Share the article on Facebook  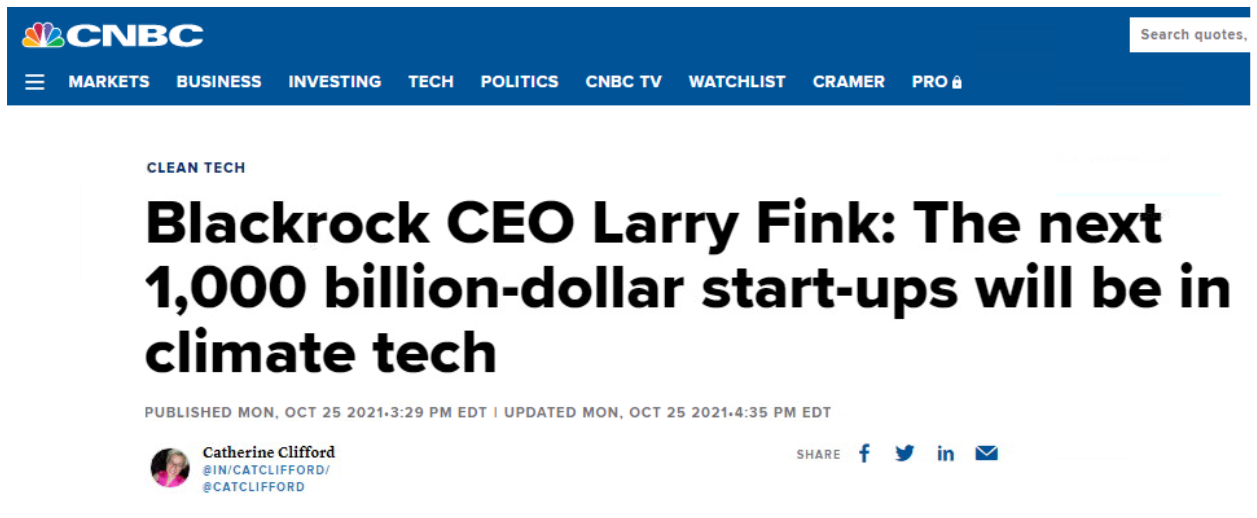865,454
